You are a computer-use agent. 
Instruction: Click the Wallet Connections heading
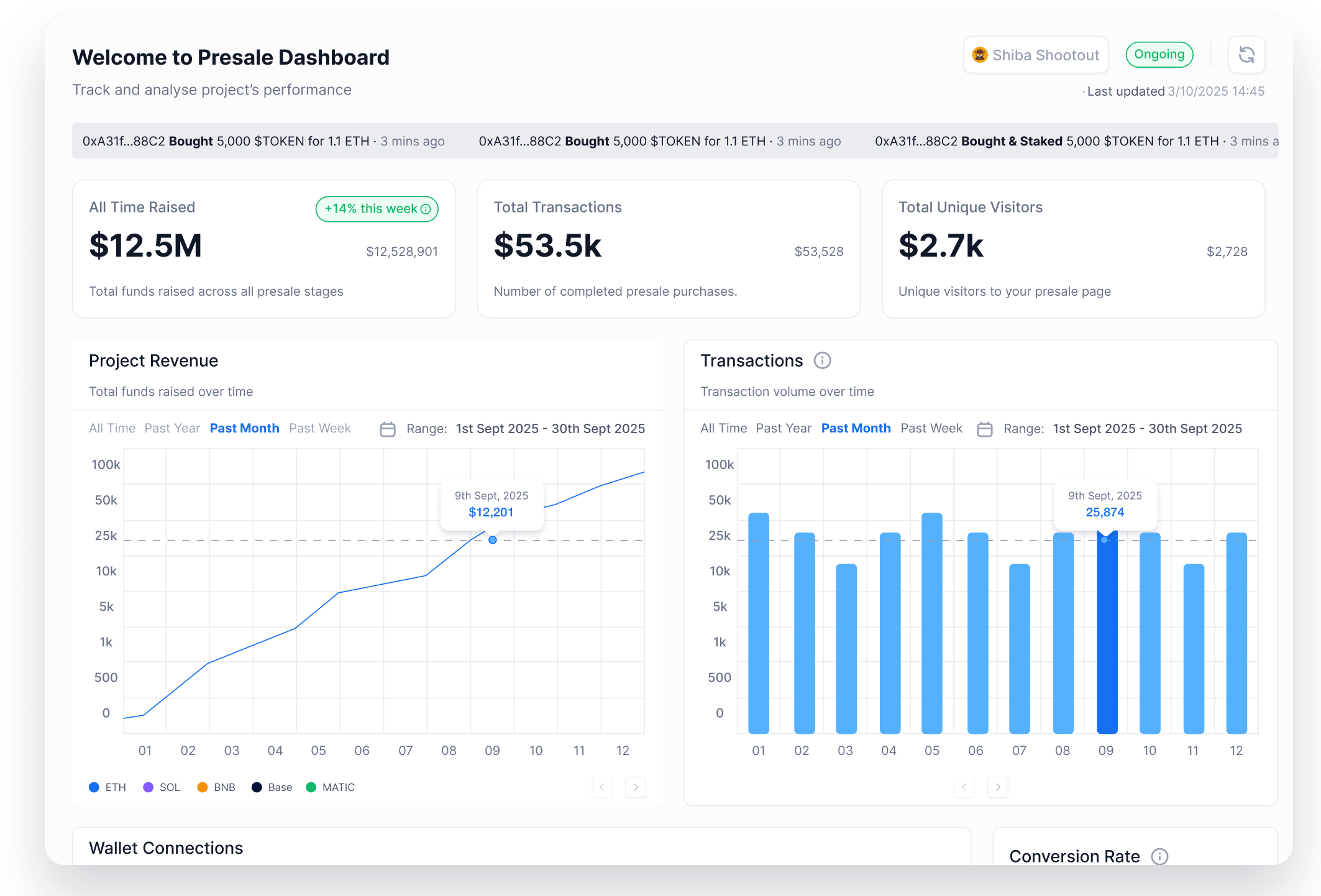(x=166, y=848)
